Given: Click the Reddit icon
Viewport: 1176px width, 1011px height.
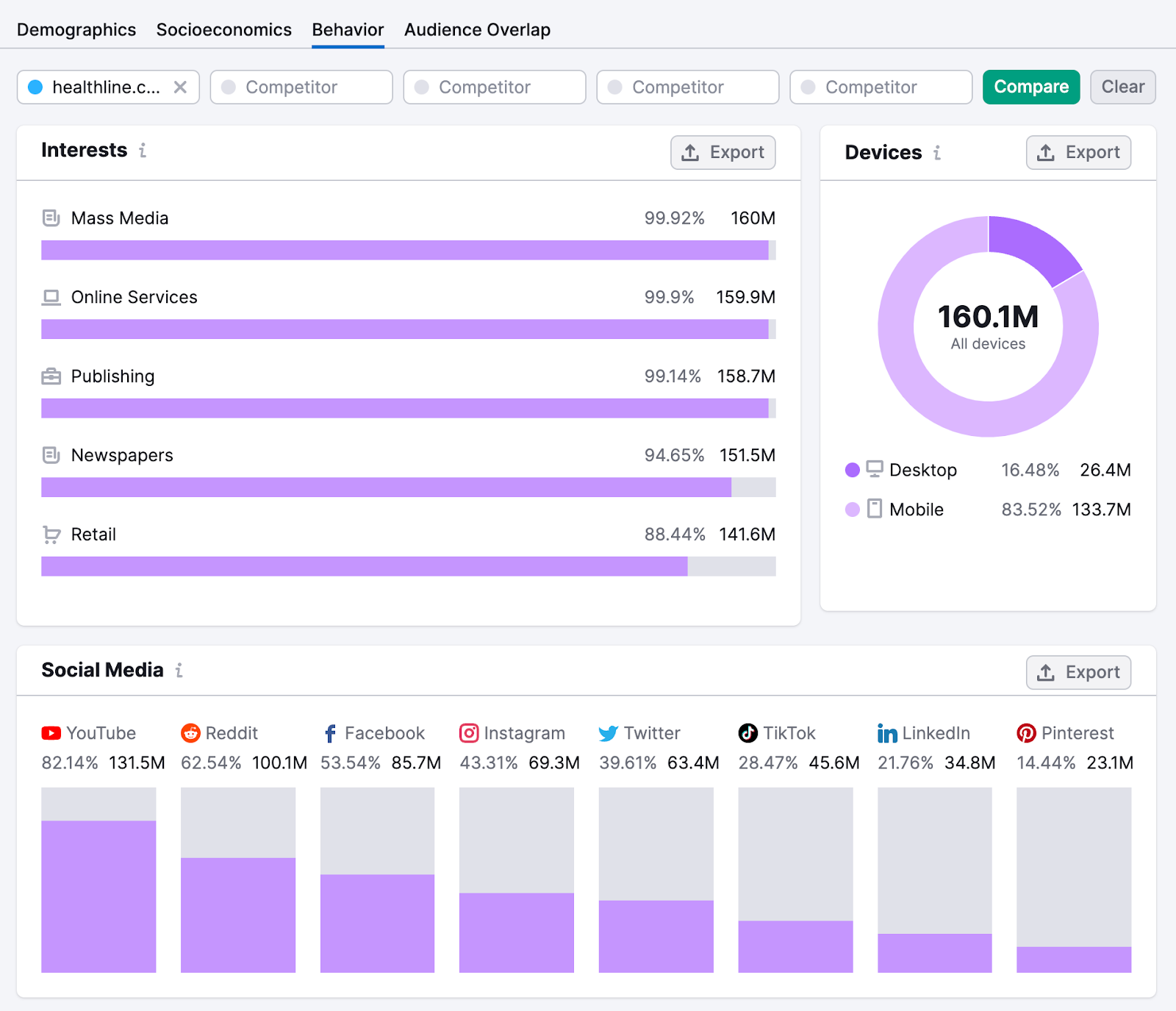Looking at the screenshot, I should 190,733.
